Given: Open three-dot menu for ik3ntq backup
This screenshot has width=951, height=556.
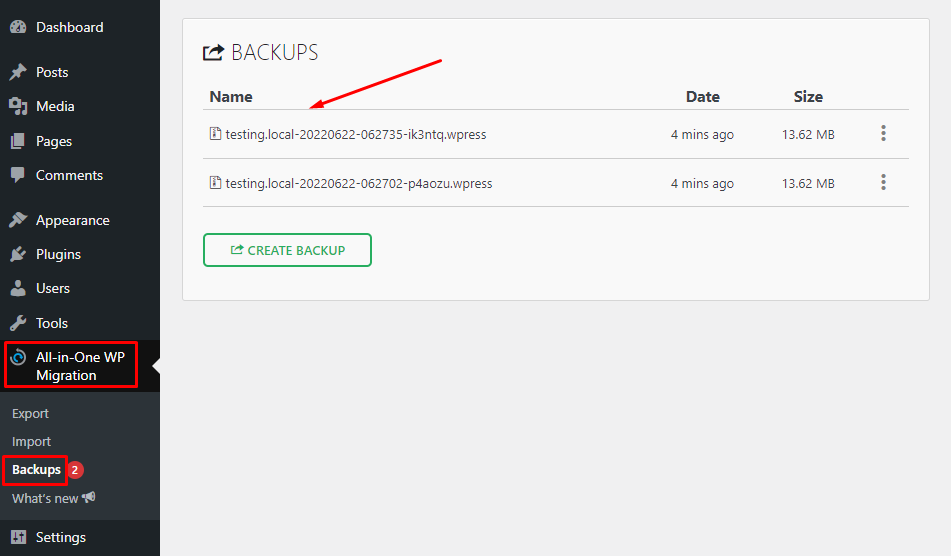Looking at the screenshot, I should 883,133.
